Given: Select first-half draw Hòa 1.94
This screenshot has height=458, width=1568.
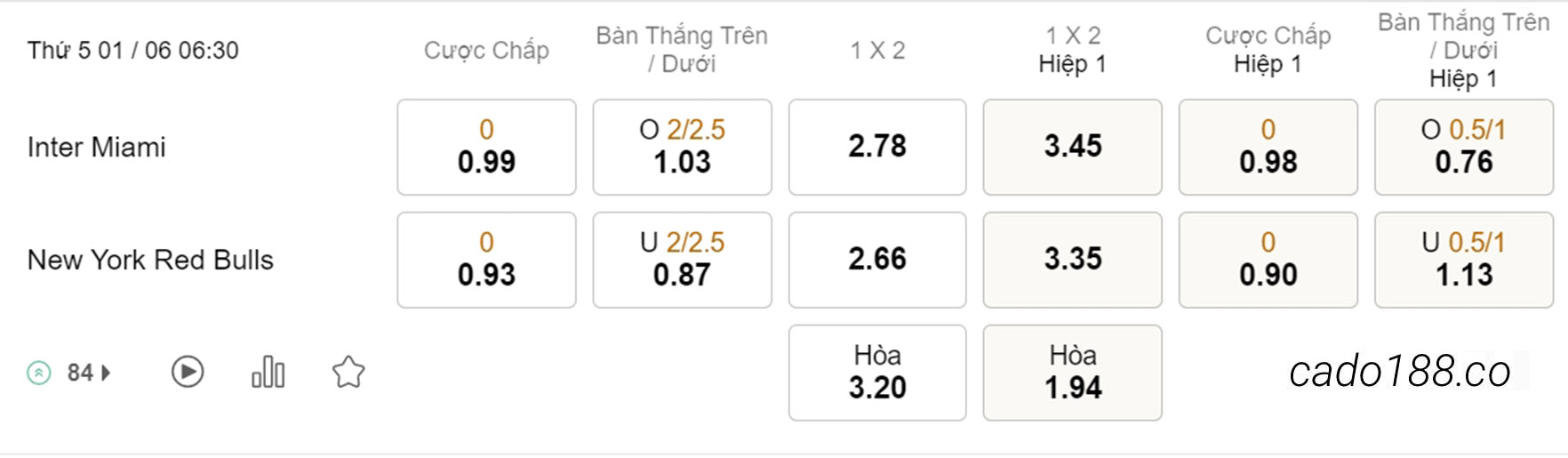Looking at the screenshot, I should point(1072,373).
